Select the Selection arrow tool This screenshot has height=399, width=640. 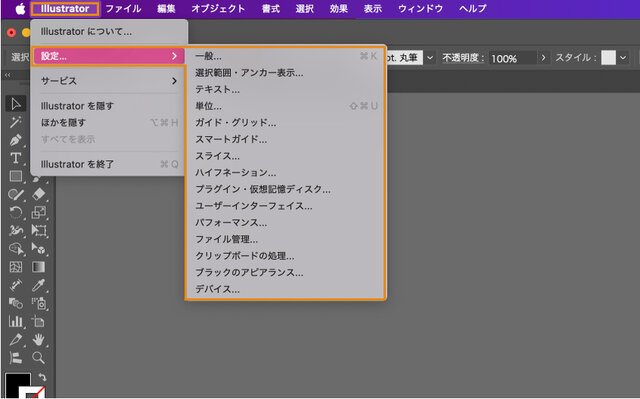point(16,104)
